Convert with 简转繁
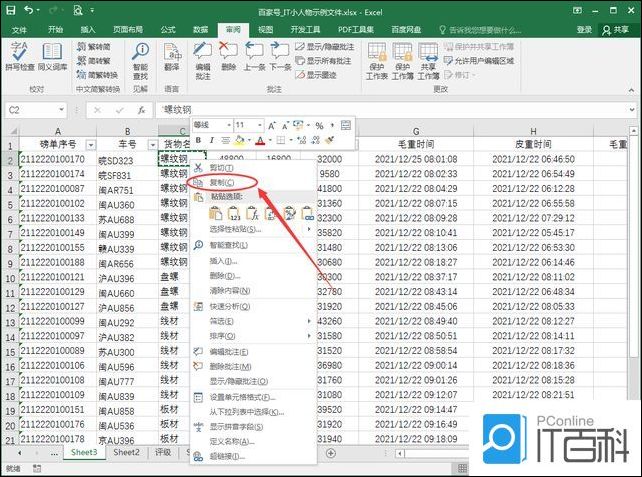The height and width of the screenshot is (477, 642). (93, 61)
